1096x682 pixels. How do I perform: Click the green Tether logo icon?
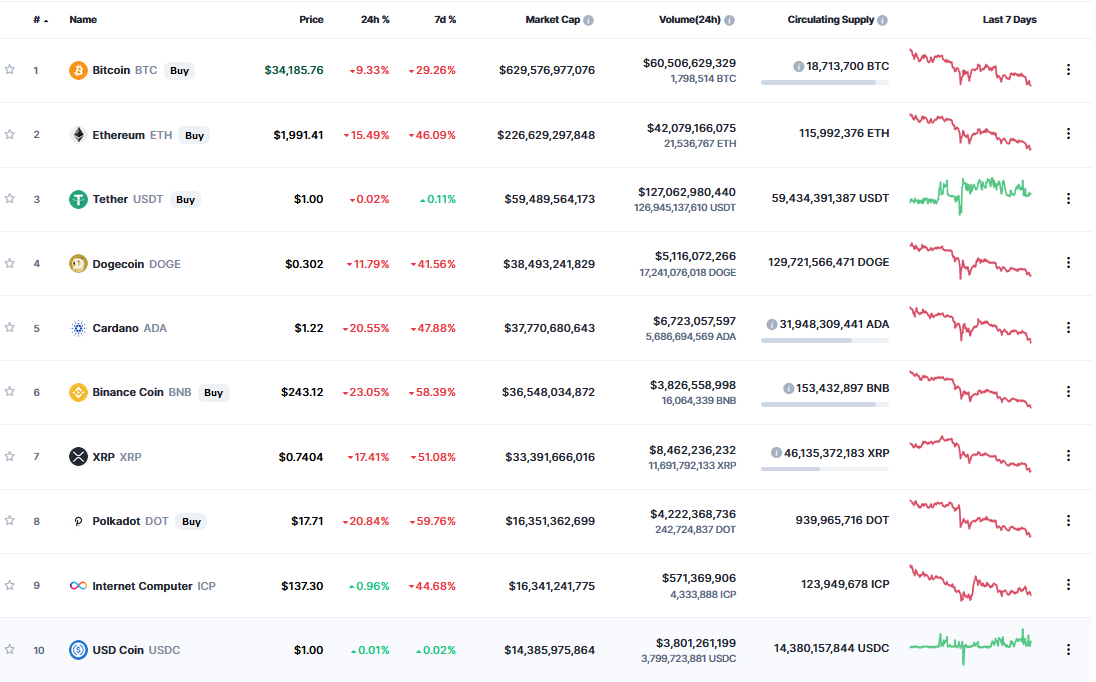[78, 199]
